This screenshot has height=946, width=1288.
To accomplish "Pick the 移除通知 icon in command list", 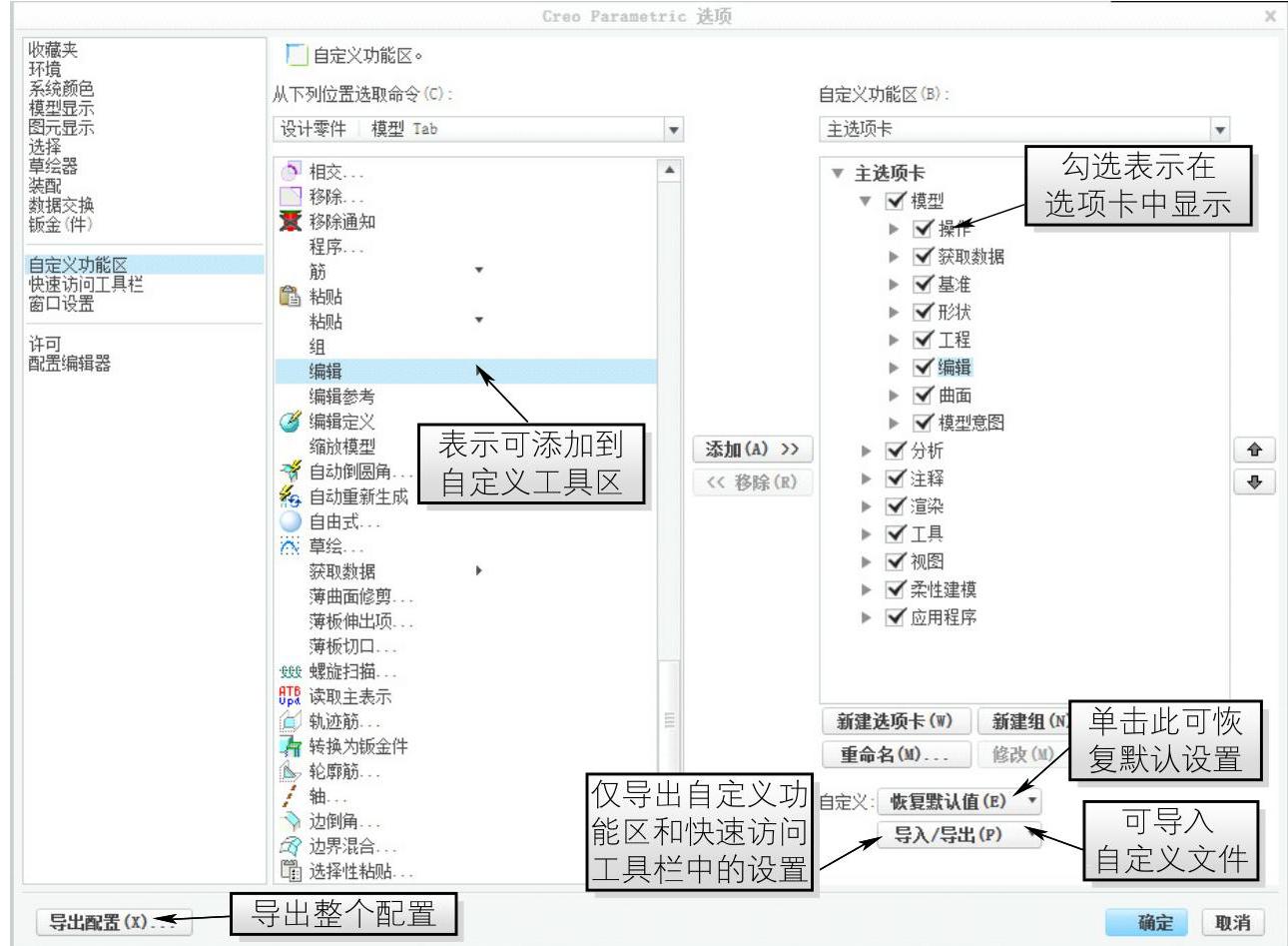I will pos(290,222).
